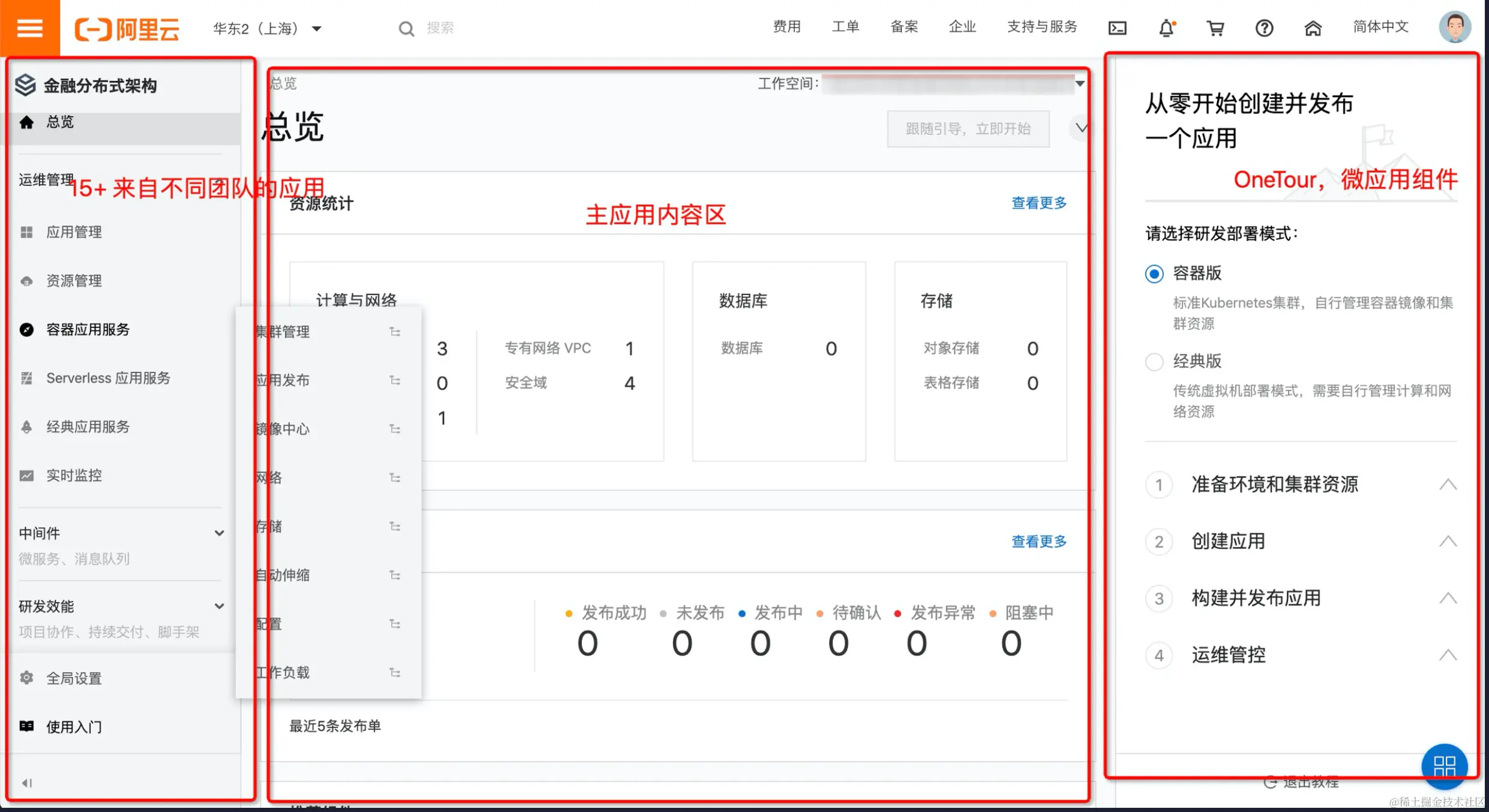Open the Cloud Shell terminal icon

[x=1117, y=28]
